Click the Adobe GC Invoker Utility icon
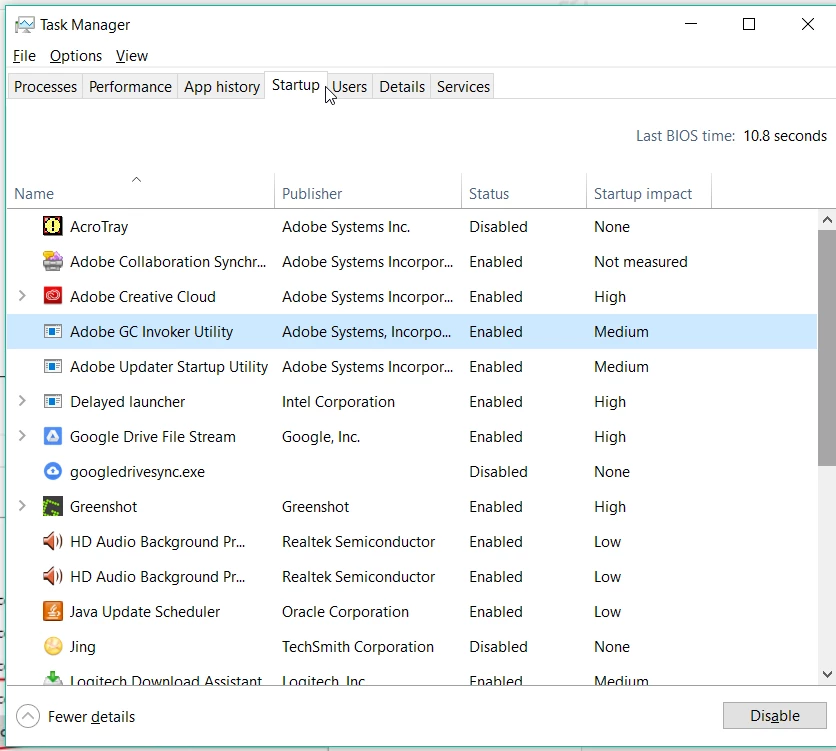836x751 pixels. 52,331
